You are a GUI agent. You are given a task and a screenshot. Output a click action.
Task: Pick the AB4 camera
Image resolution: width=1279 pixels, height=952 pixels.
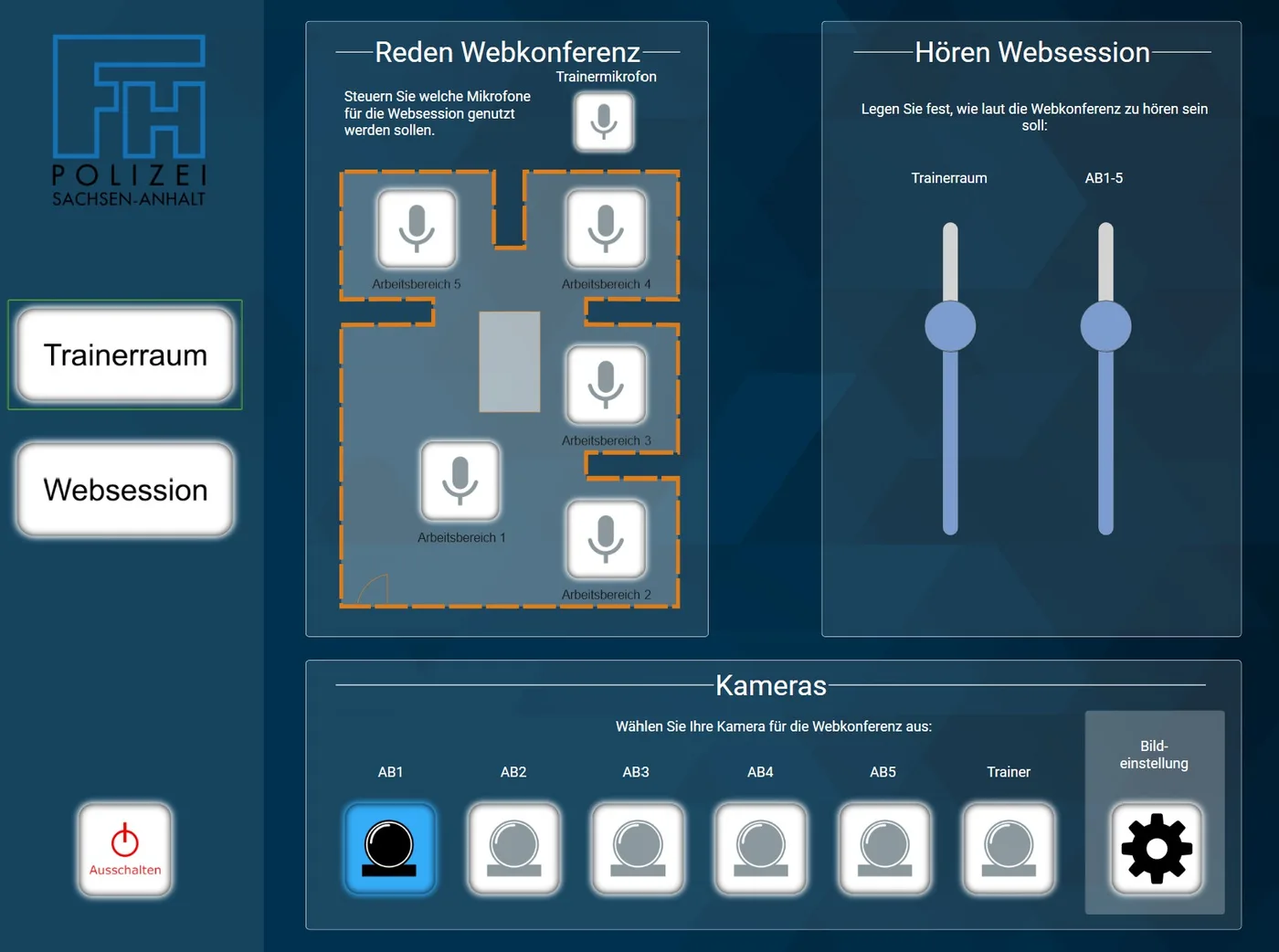[760, 848]
